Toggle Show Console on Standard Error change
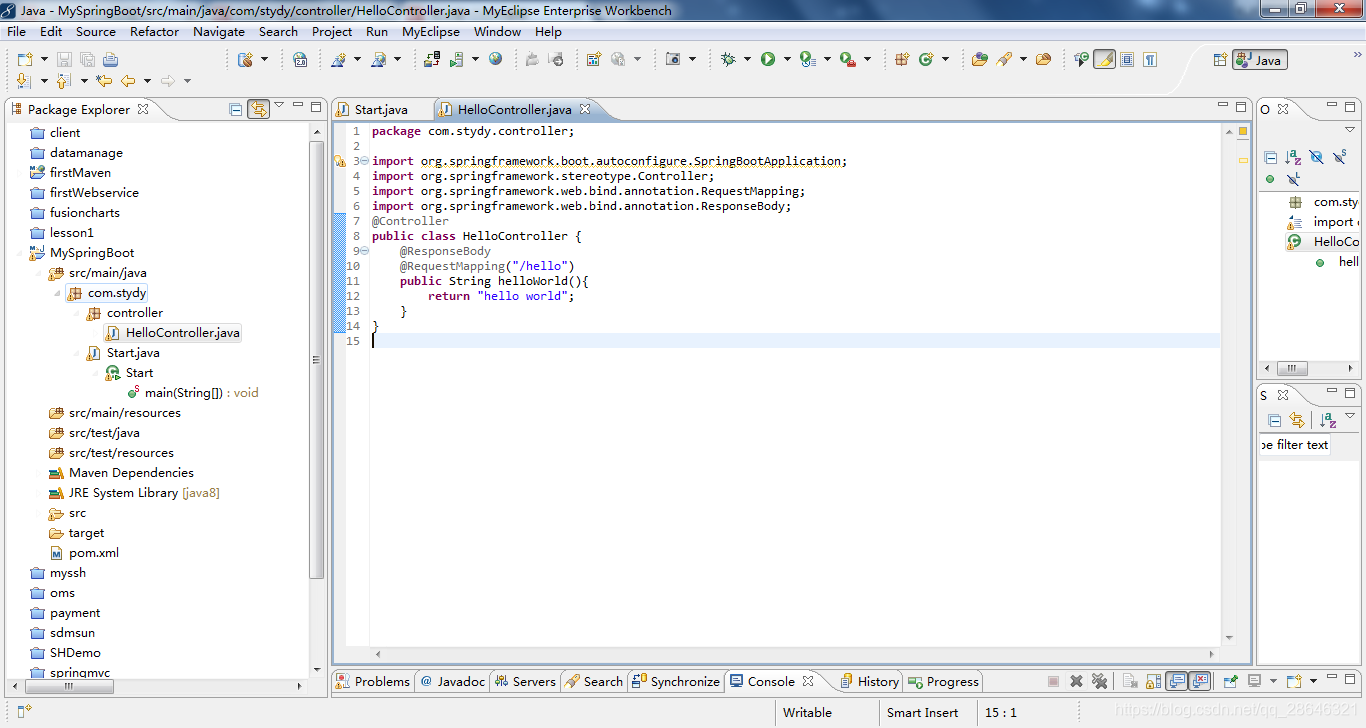1366x728 pixels. coord(1200,681)
